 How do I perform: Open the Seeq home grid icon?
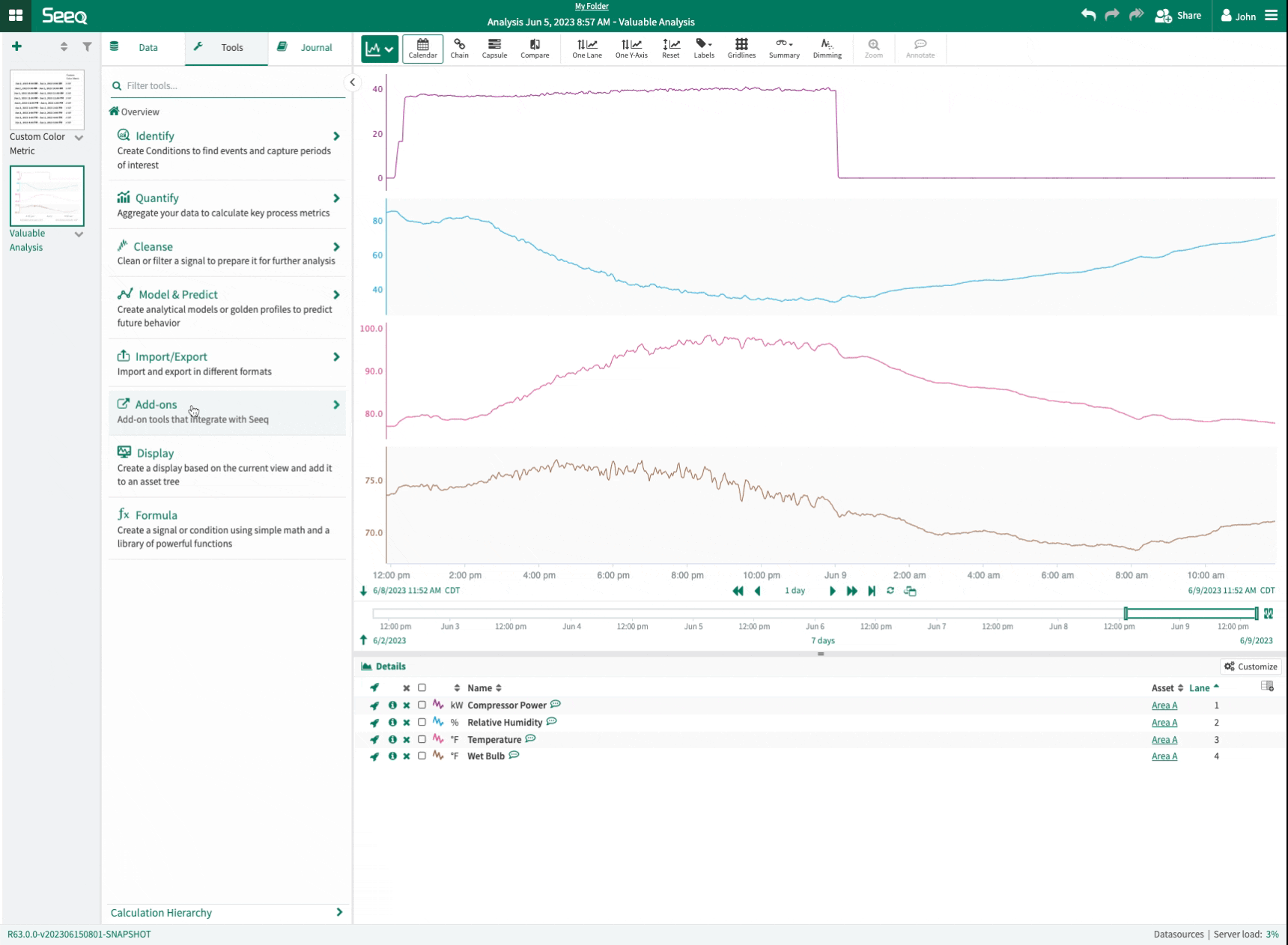tap(16, 15)
